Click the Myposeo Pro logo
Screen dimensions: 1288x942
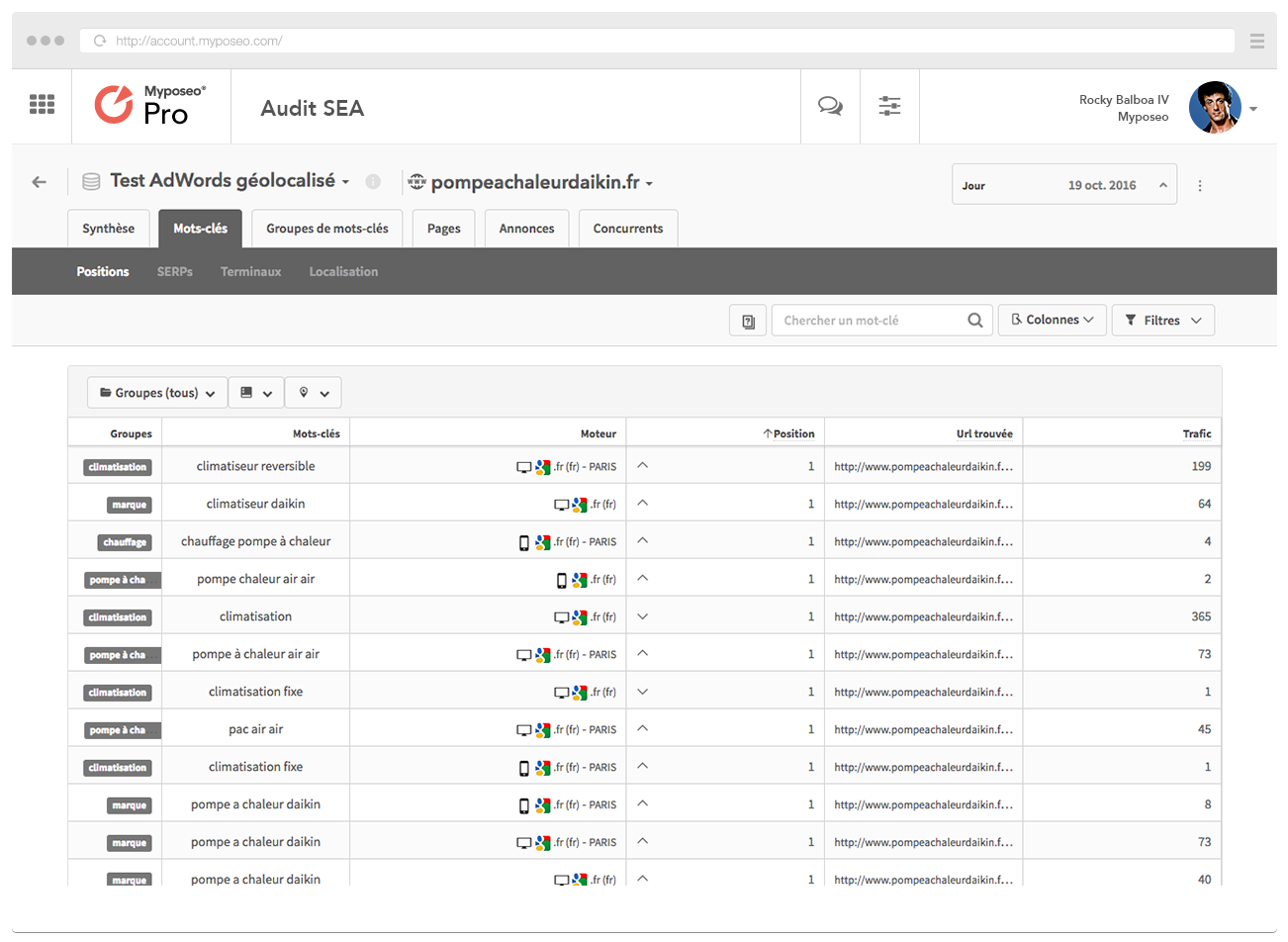150,105
